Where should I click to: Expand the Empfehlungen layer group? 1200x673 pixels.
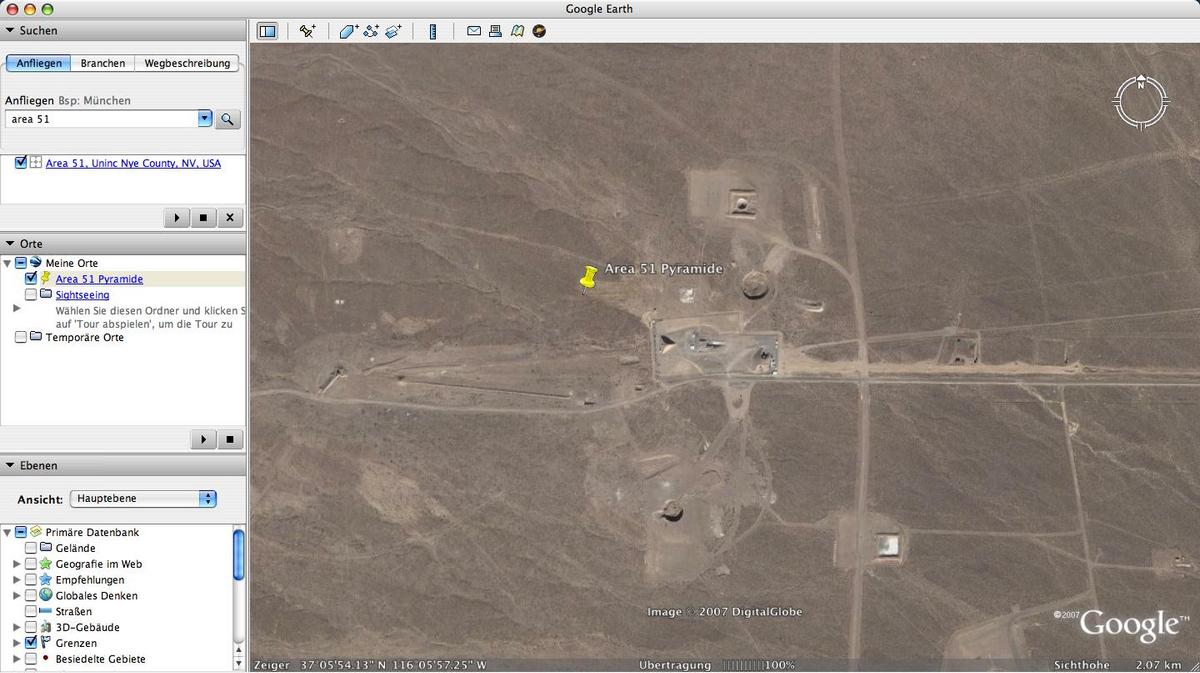[x=17, y=580]
